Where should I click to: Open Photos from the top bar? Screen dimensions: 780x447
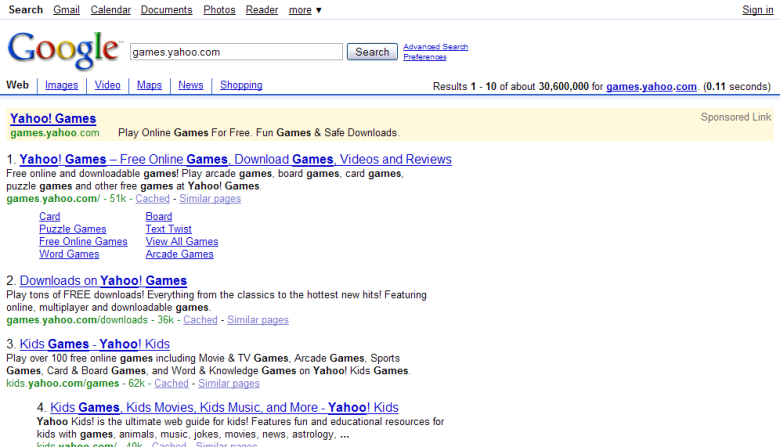coord(219,10)
